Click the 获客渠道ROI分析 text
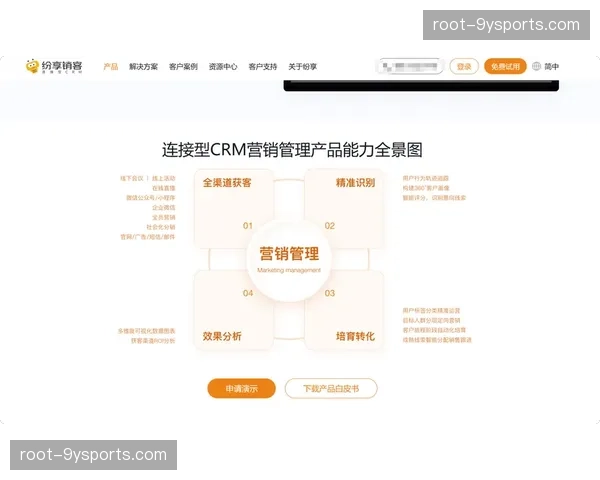The image size is (600, 480). [x=153, y=341]
